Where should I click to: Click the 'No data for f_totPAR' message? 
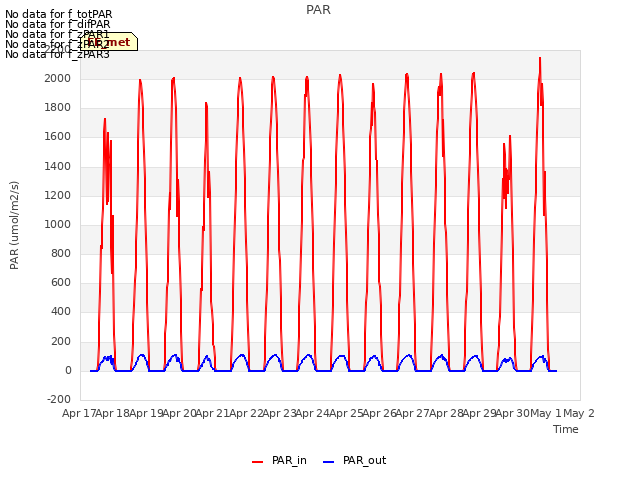pyautogui.click(x=58, y=14)
